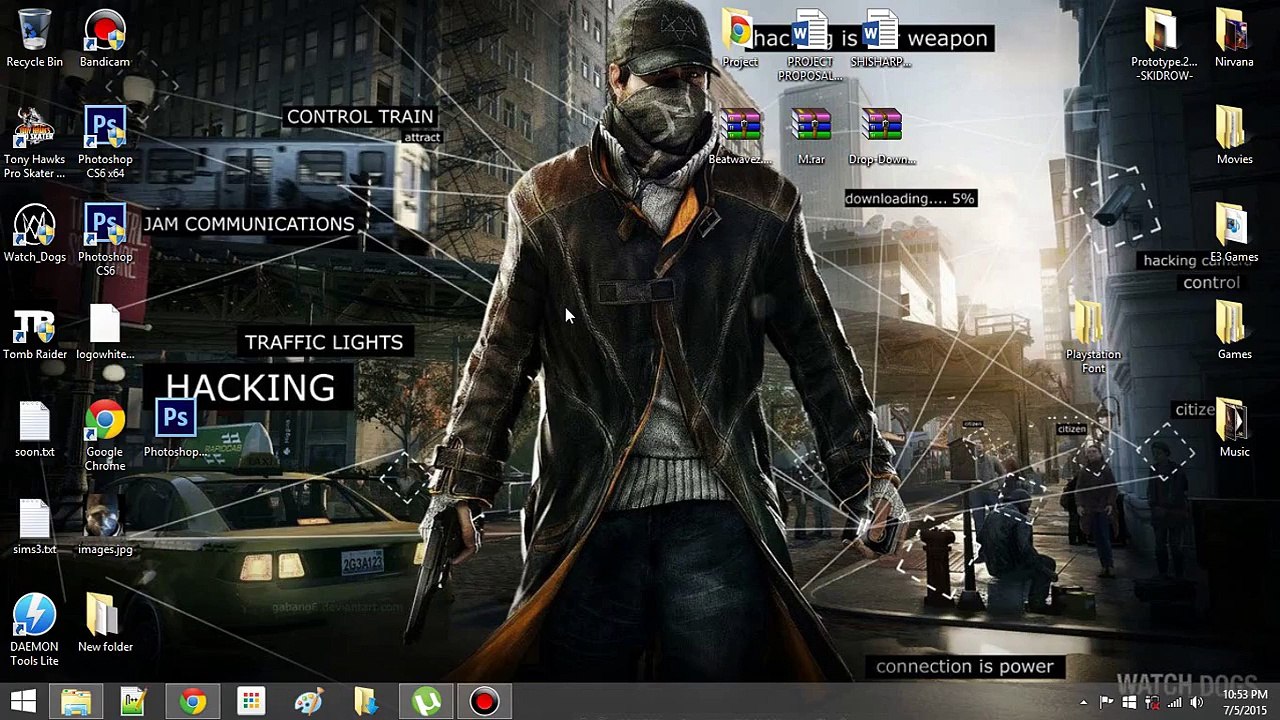Screen dimensions: 1280x720
Task: Select the PROJECT PROPOSAL Word document
Action: tap(810, 45)
